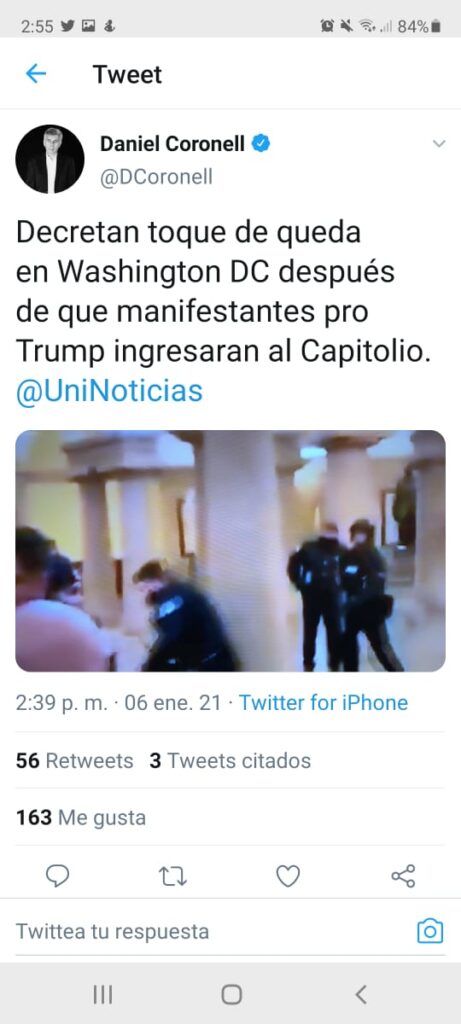
Task: Open Daniel Coronell's profile picture
Action: pos(50,159)
